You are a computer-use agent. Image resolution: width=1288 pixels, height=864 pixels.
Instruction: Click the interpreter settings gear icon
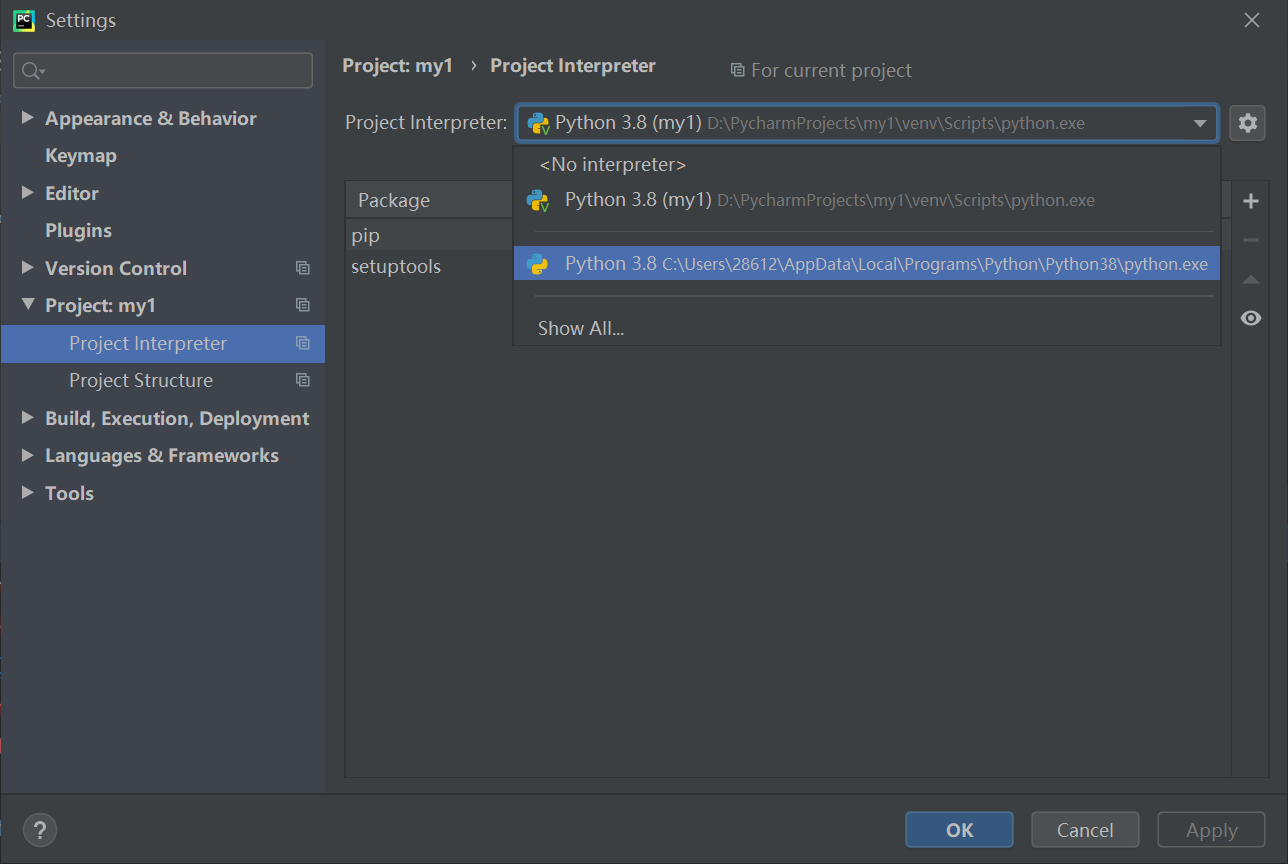[x=1247, y=122]
